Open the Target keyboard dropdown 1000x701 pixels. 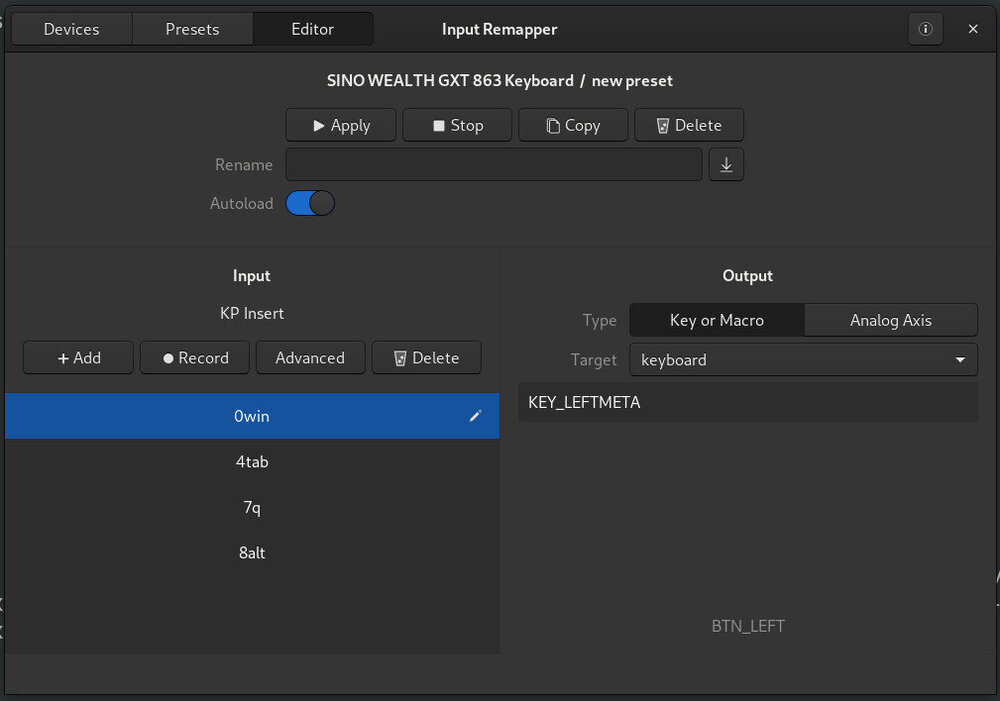[803, 359]
